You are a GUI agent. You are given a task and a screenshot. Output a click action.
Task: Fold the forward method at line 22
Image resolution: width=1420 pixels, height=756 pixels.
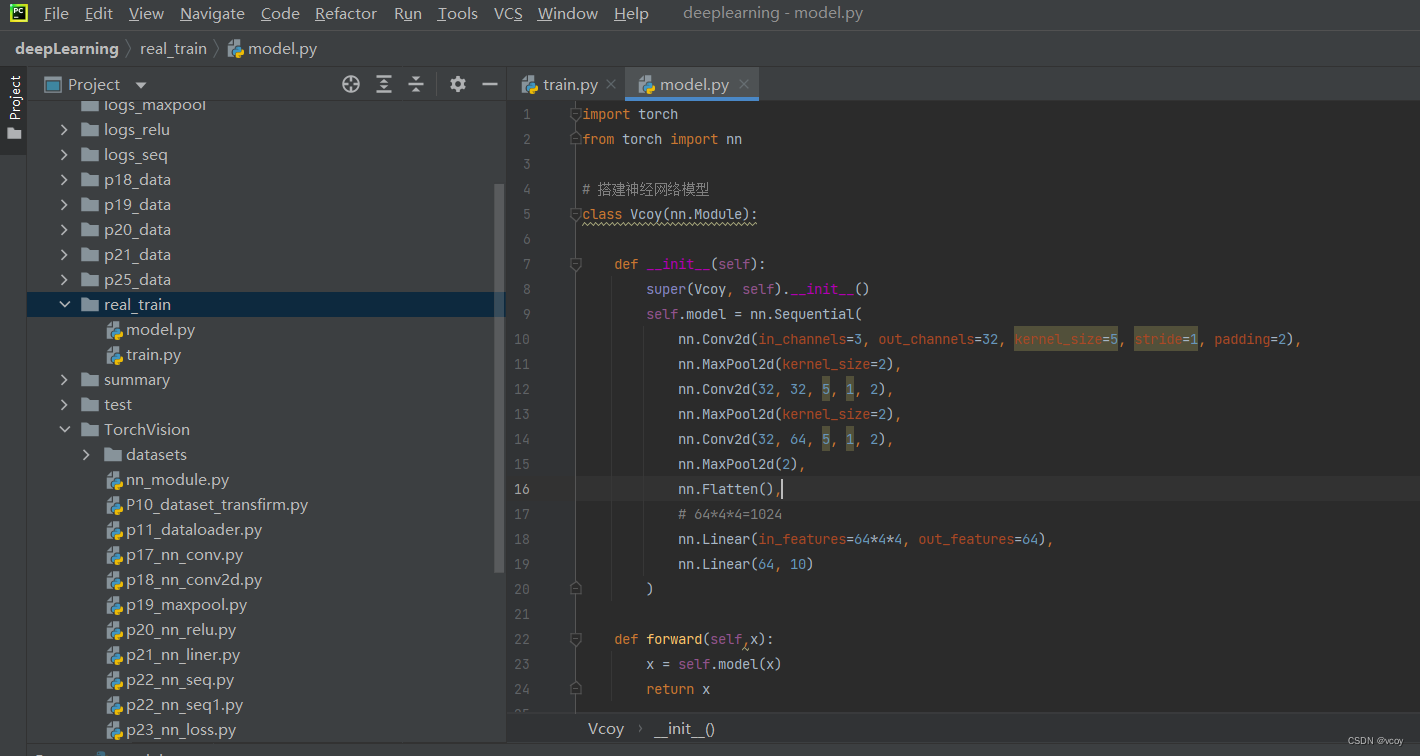point(575,639)
